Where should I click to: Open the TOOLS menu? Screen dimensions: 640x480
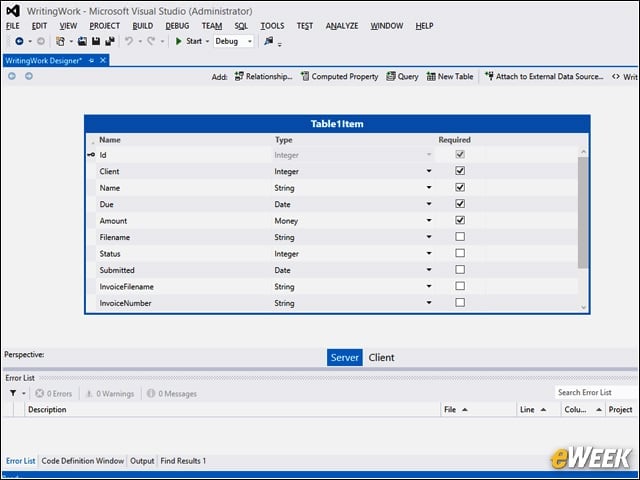(x=272, y=26)
